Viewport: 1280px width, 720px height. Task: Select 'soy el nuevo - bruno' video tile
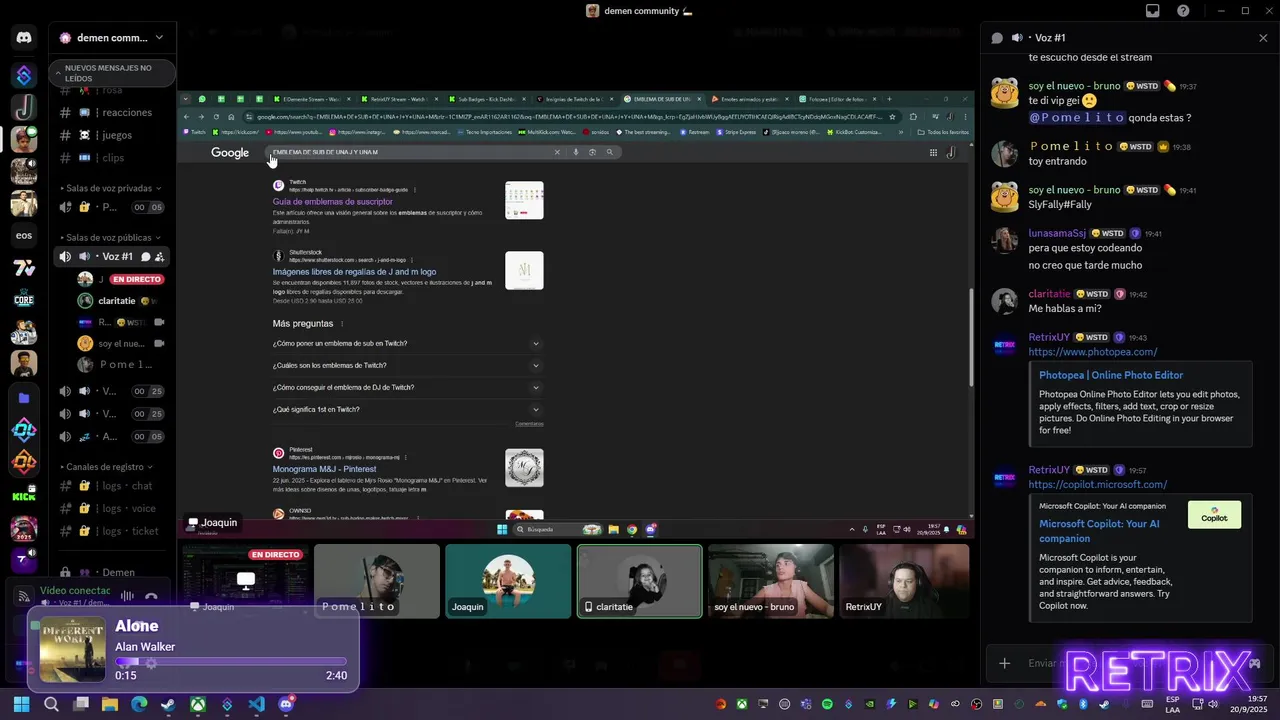[770, 581]
